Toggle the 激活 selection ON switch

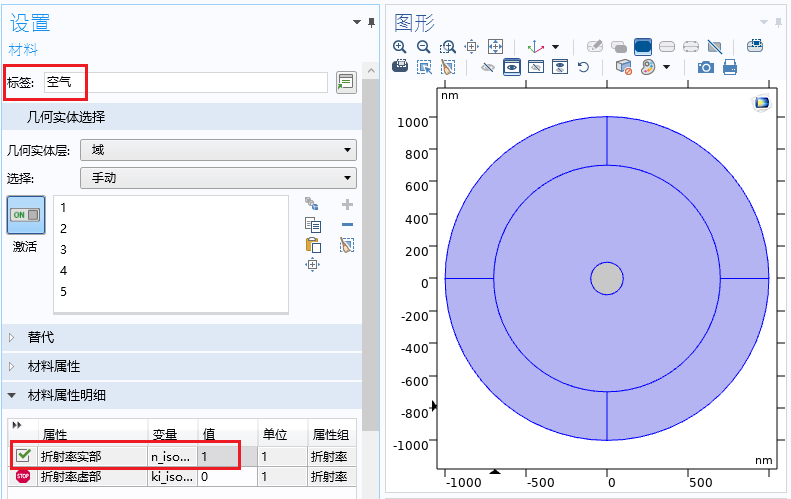[25, 215]
